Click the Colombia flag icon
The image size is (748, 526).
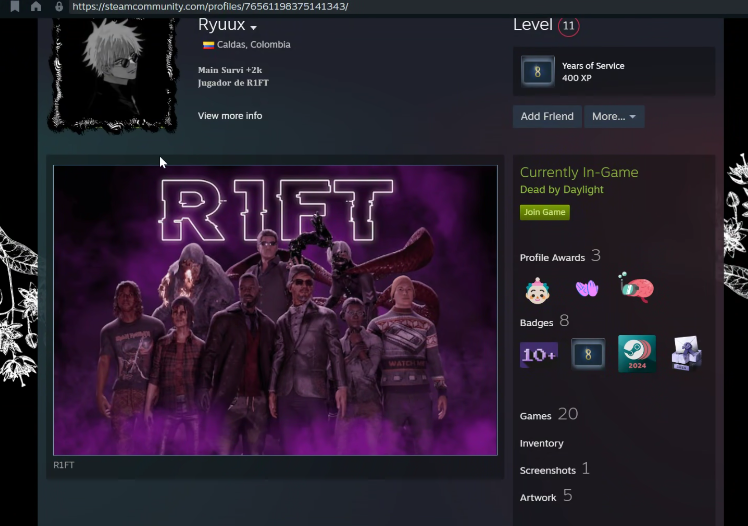coord(208,45)
